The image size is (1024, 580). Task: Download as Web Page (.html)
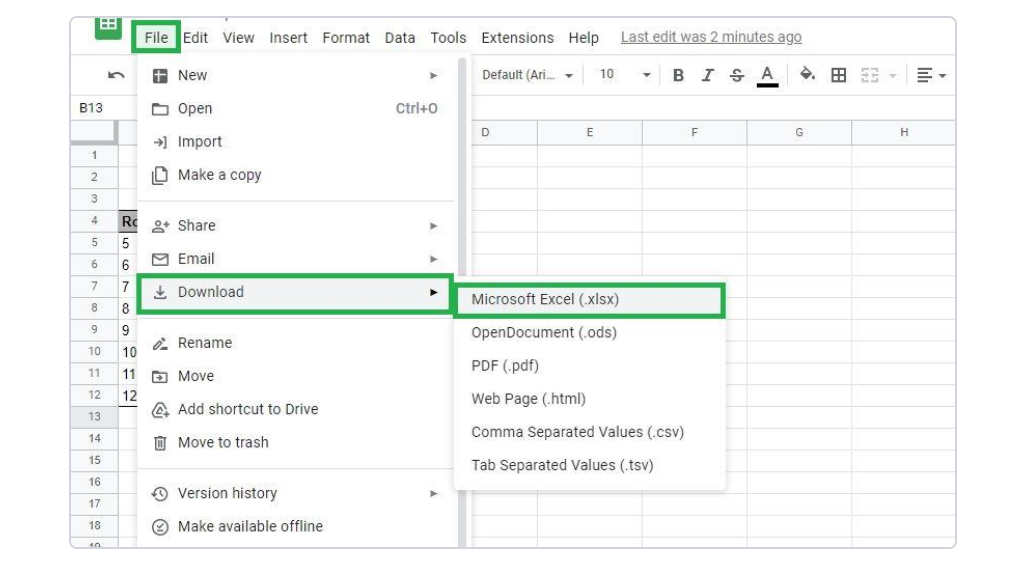pos(590,399)
